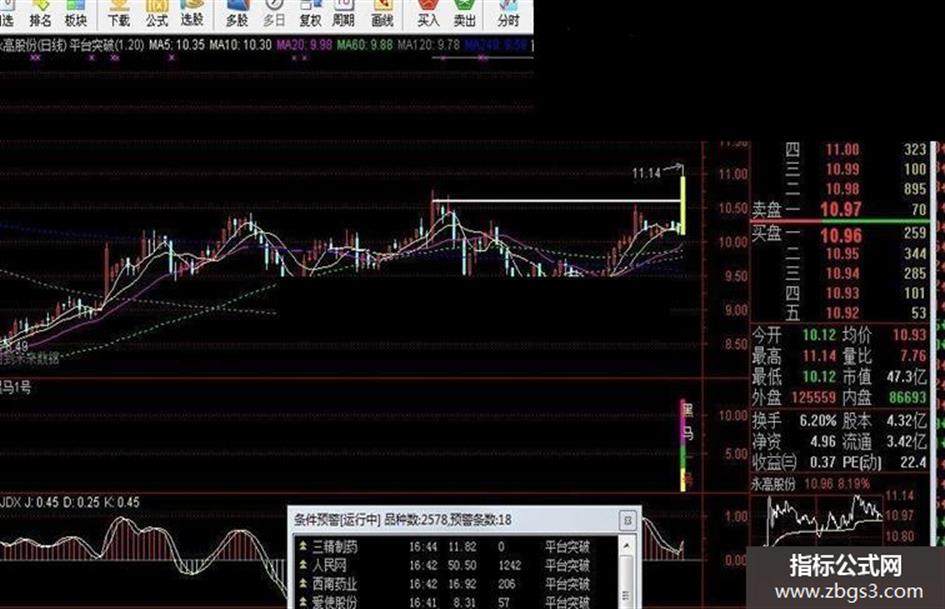Toggle 复权 price adjustment icon
This screenshot has width=945, height=609.
[310, 14]
